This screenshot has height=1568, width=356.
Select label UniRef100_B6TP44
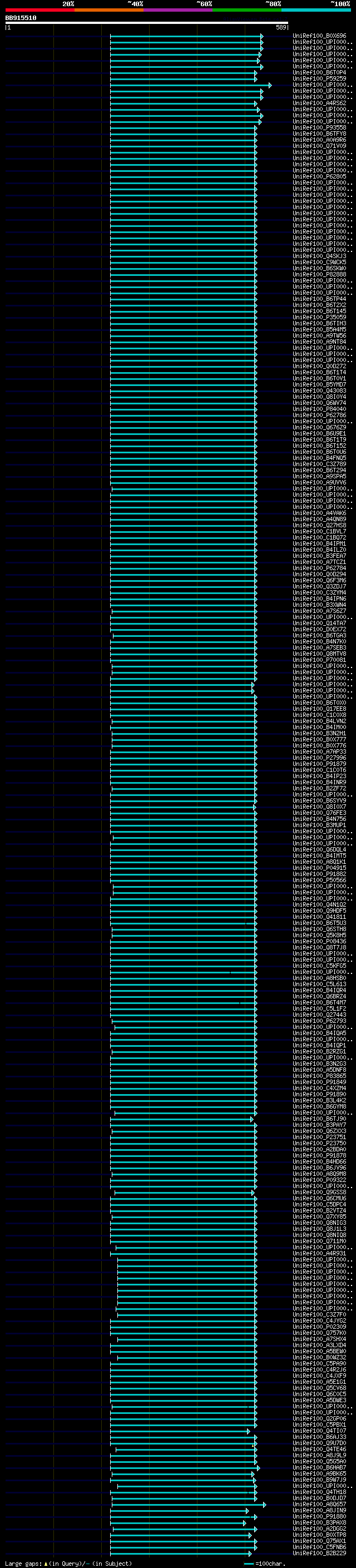(319, 299)
